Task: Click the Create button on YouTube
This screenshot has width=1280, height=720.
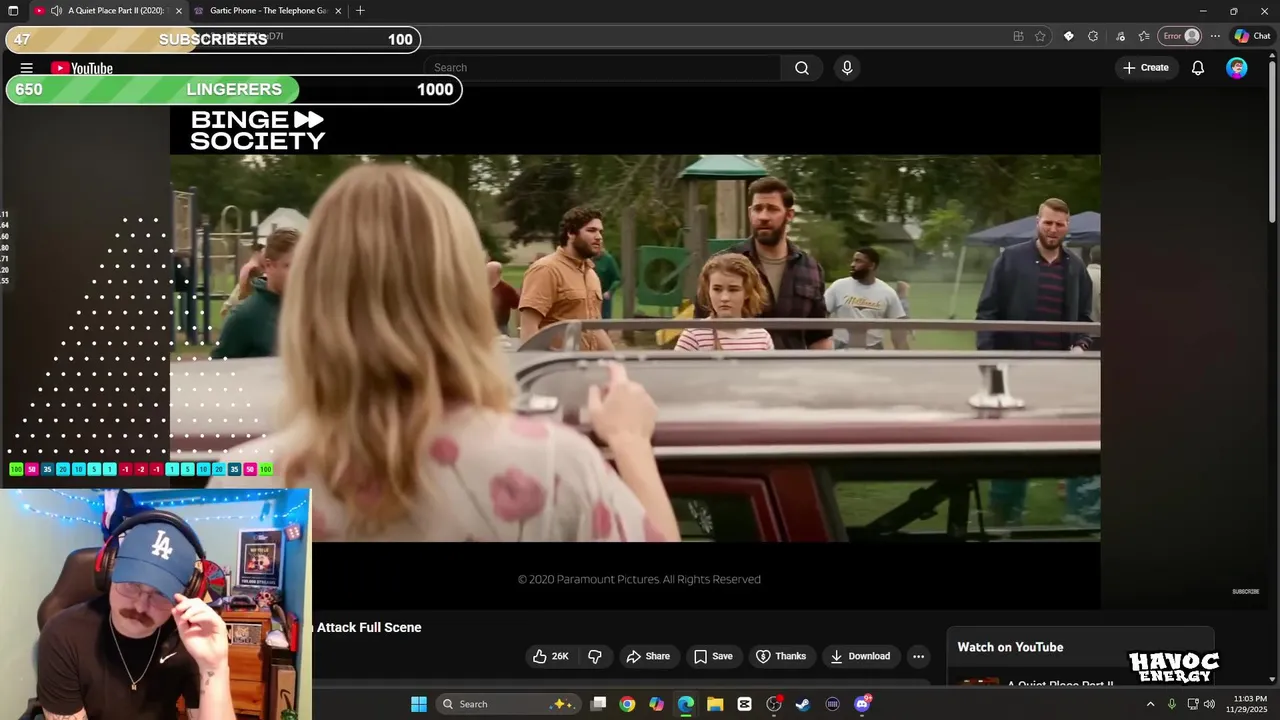Action: pyautogui.click(x=1145, y=68)
